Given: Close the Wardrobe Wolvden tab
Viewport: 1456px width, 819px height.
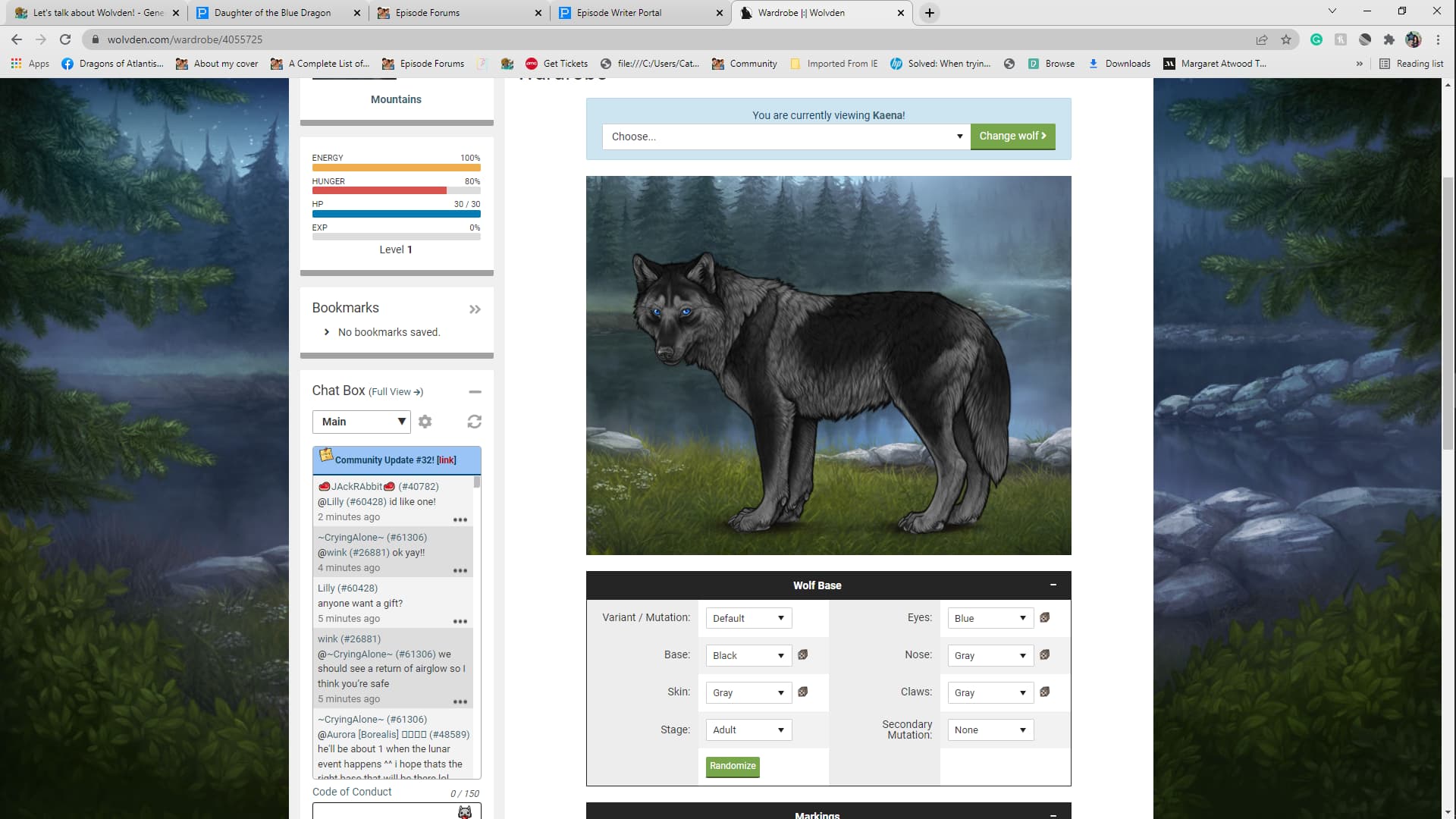Looking at the screenshot, I should pos(901,13).
